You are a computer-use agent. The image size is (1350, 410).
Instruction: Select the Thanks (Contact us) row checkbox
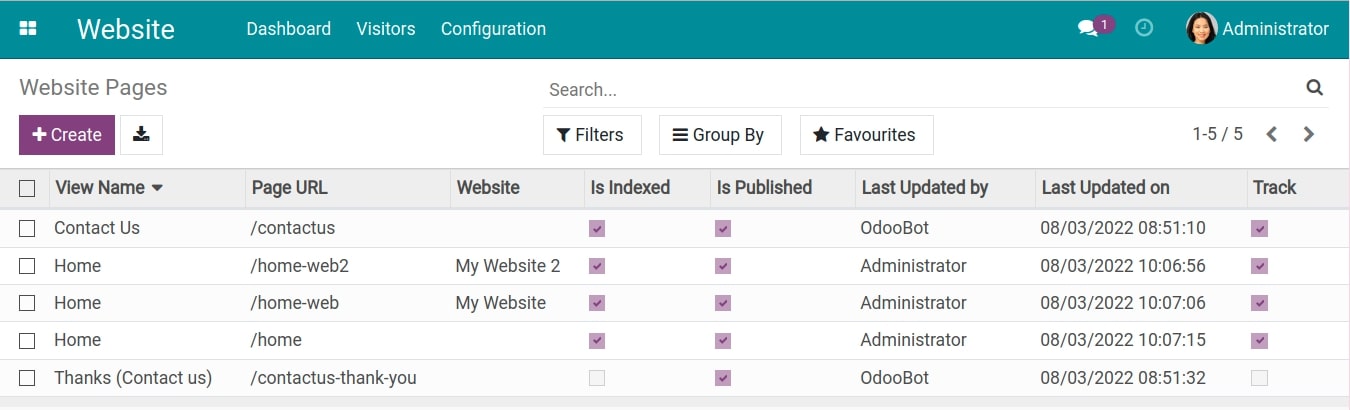click(x=27, y=378)
